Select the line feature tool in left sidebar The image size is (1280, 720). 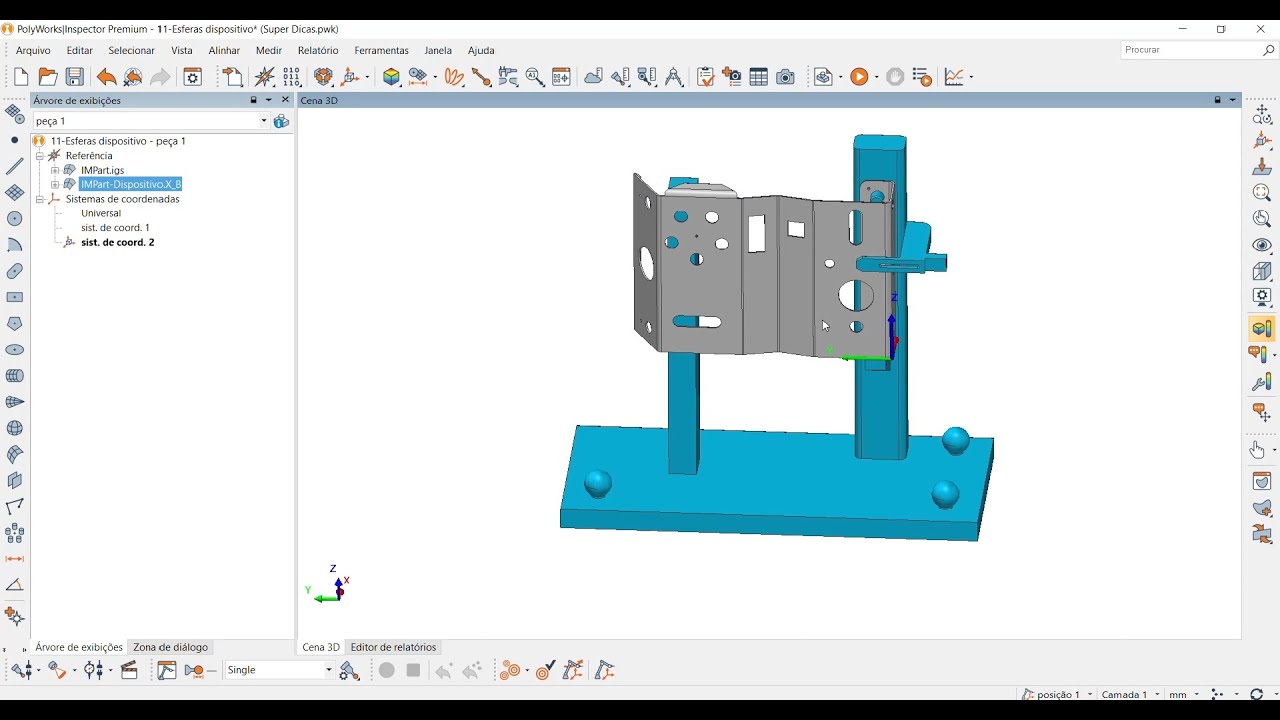point(15,166)
